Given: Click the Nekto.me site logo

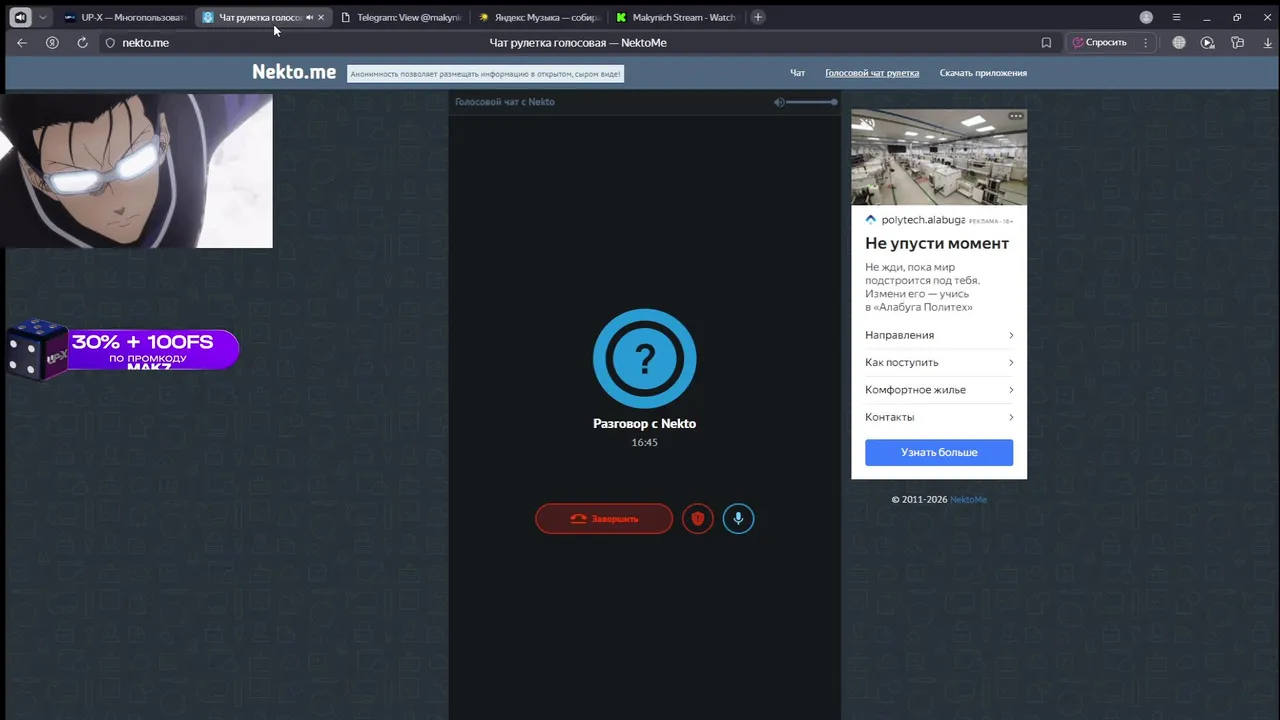Looking at the screenshot, I should pos(294,72).
